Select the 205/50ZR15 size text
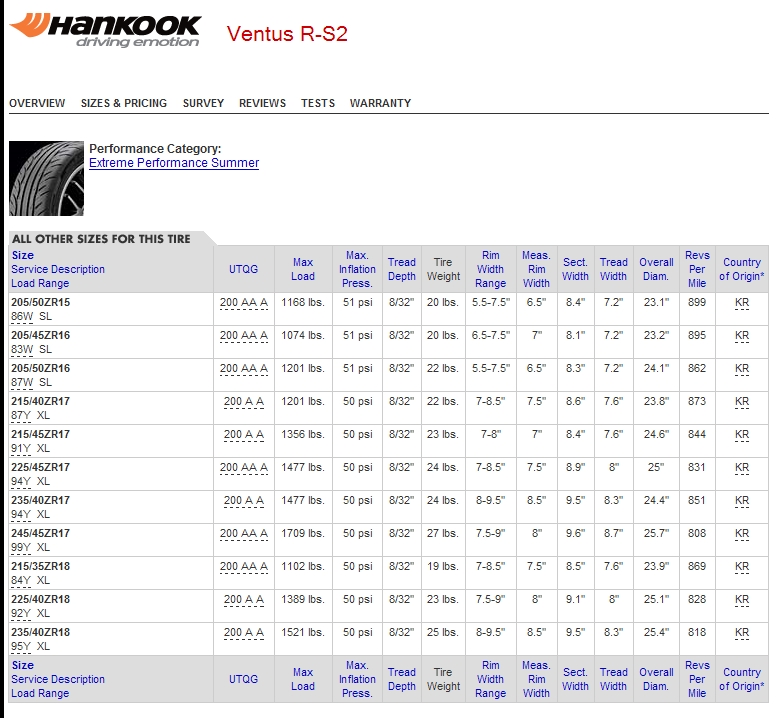Image resolution: width=784 pixels, height=718 pixels. pos(40,302)
